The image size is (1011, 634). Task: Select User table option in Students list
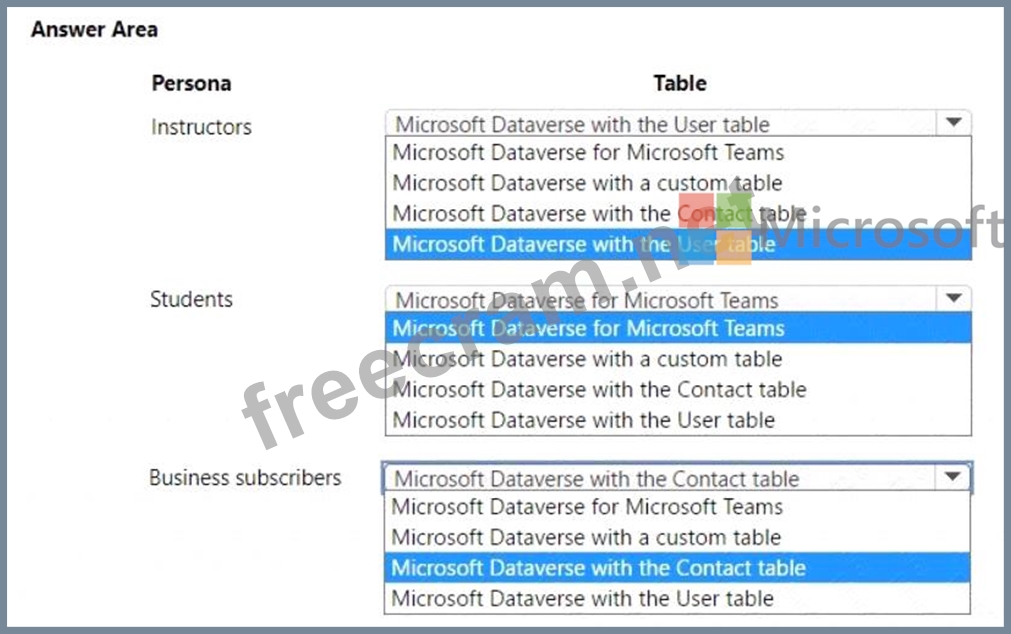pos(583,420)
